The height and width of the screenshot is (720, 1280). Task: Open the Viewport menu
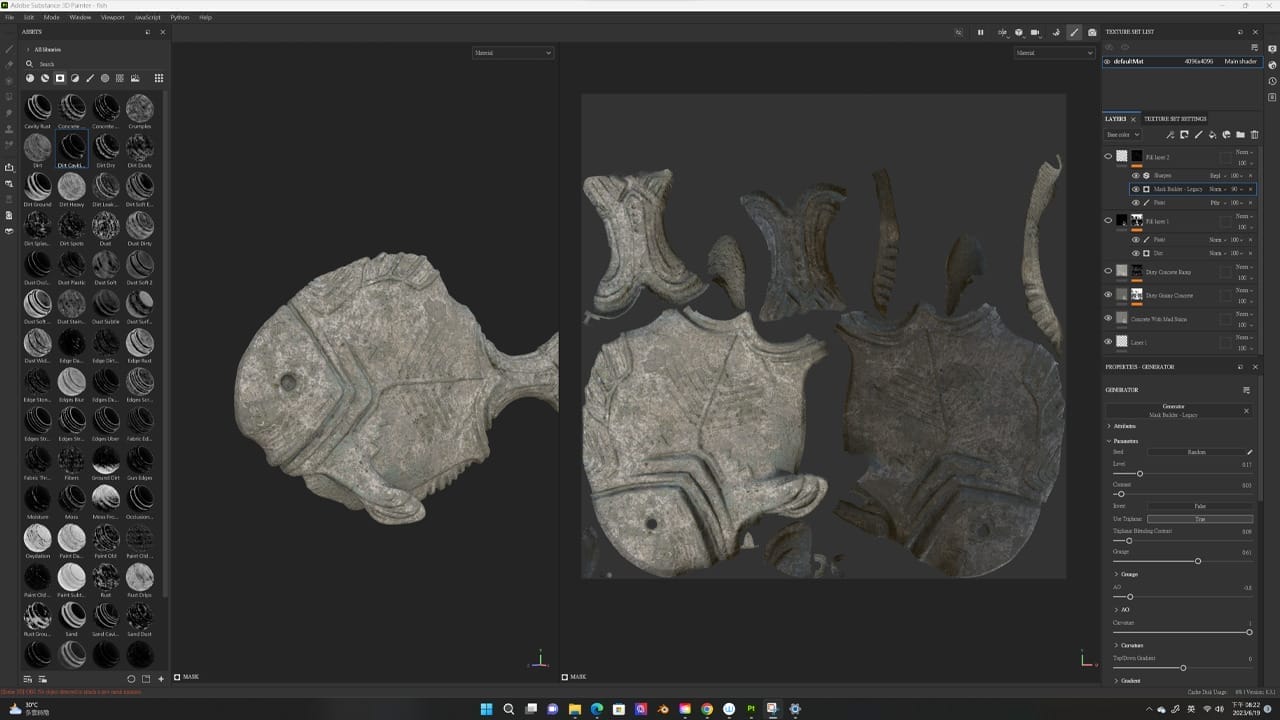tap(113, 17)
